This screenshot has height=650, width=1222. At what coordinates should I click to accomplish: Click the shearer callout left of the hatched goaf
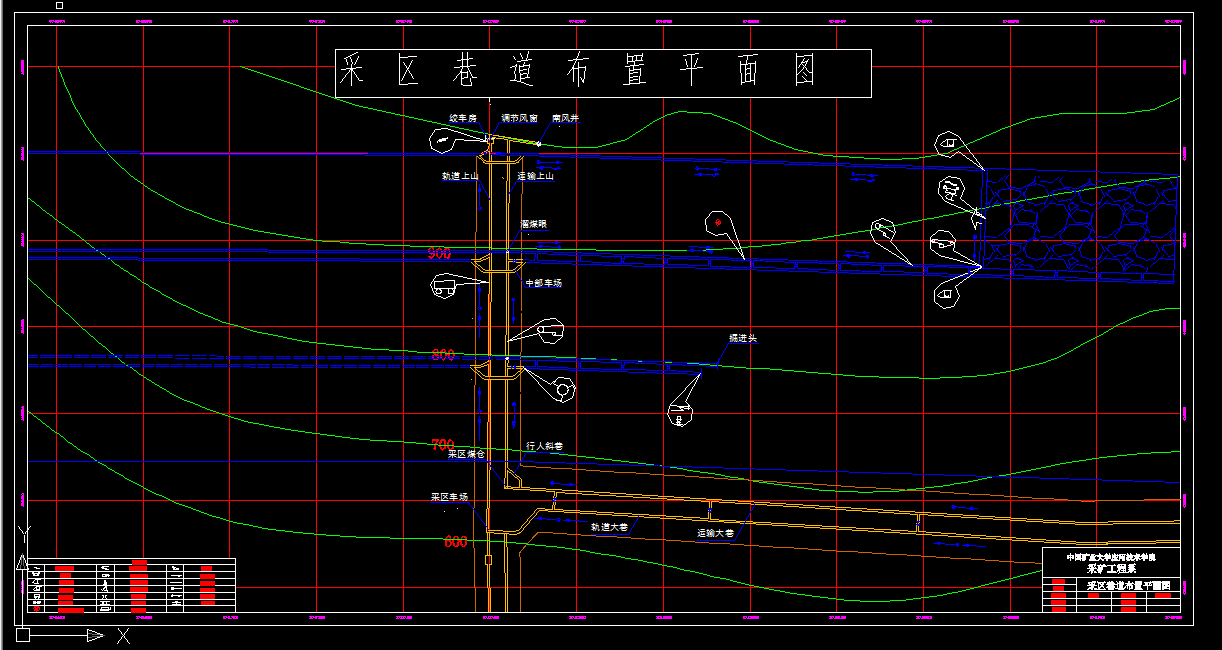point(952,188)
